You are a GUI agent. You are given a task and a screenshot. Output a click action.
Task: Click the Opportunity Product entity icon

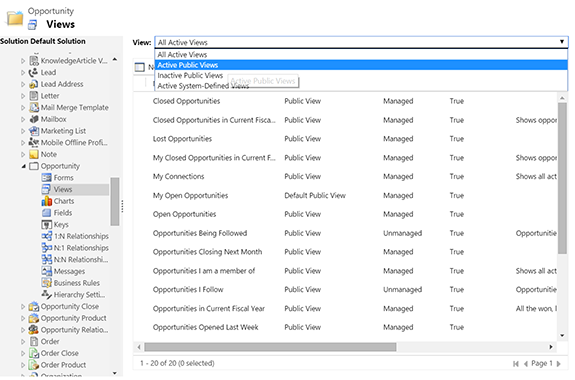(34, 318)
